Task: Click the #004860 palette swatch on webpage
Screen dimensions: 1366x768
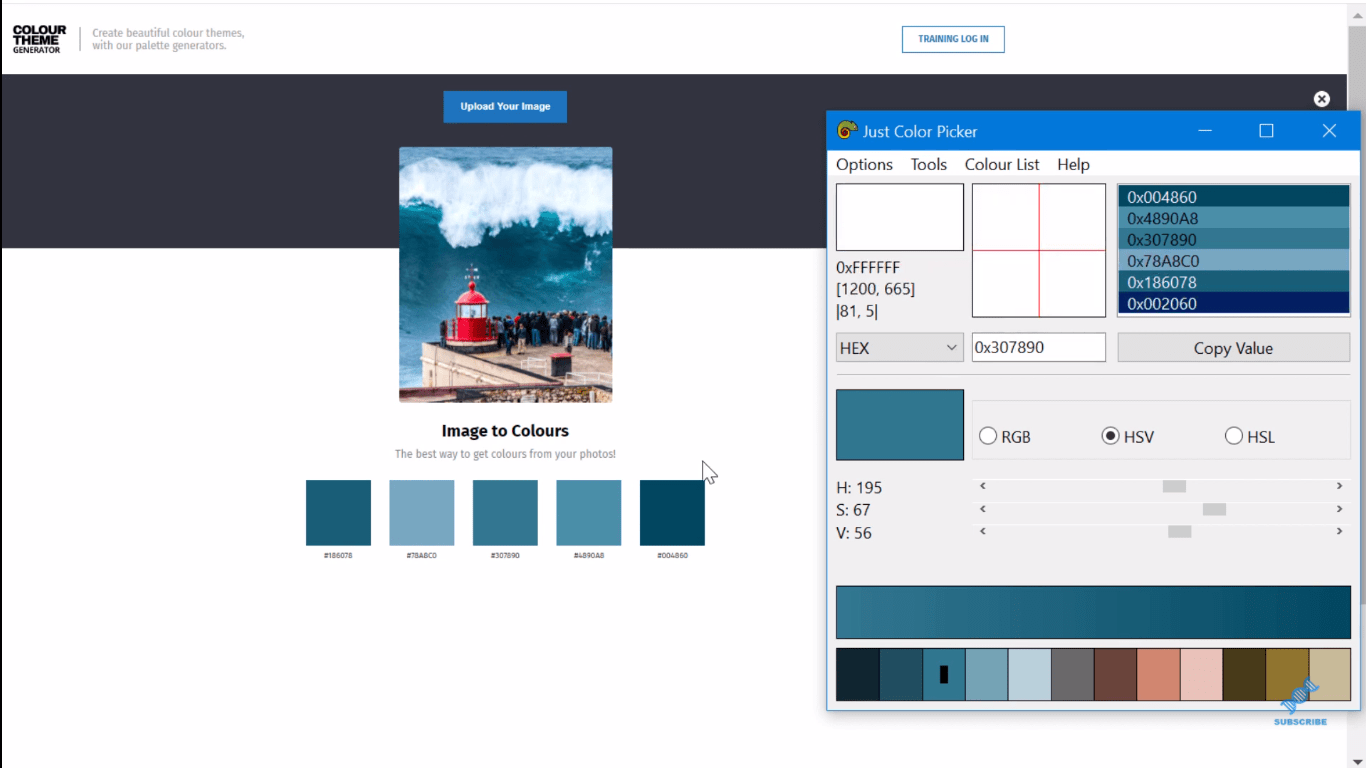Action: 672,513
